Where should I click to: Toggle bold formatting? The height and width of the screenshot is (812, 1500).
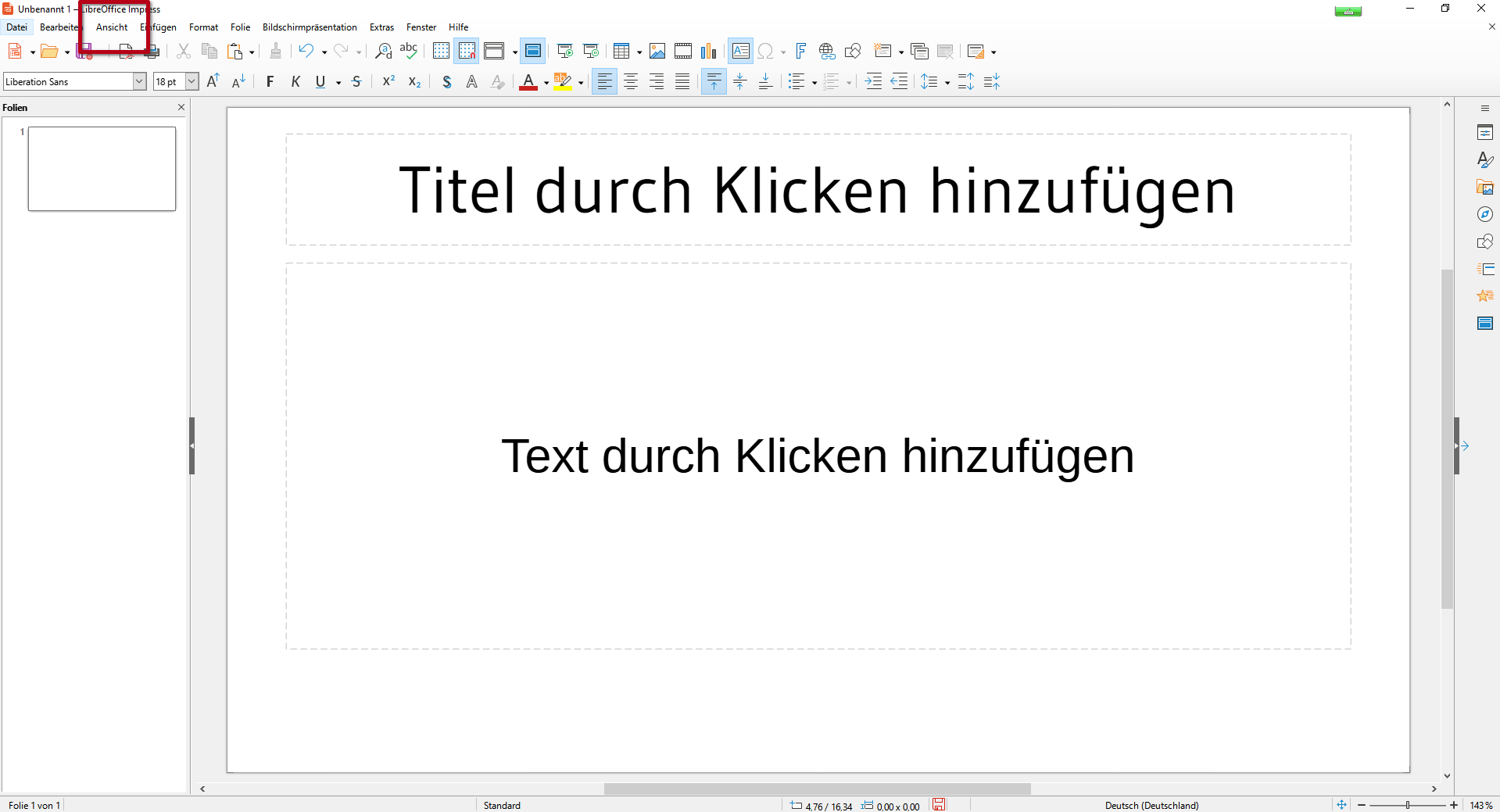270,81
